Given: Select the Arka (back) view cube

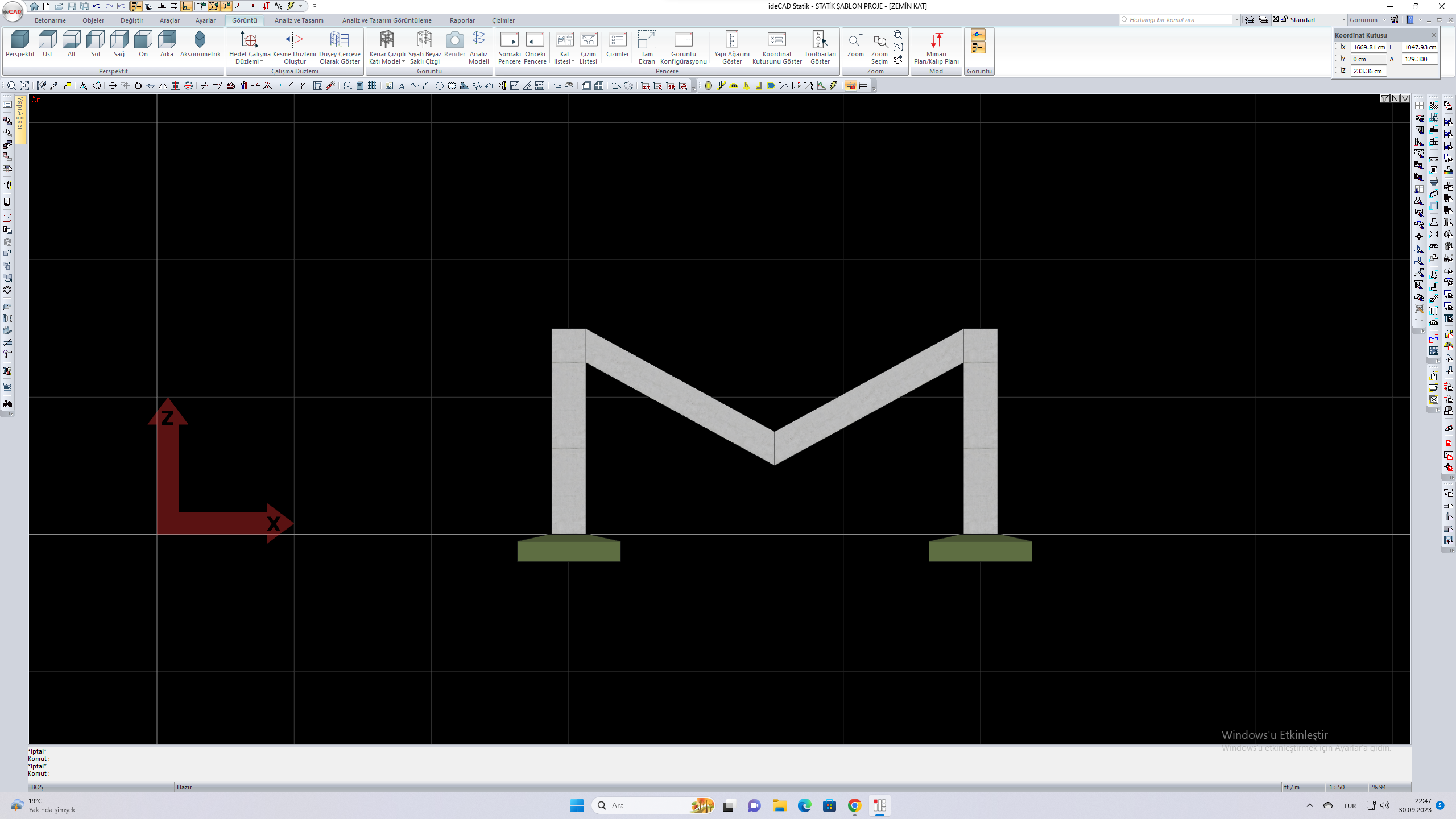Looking at the screenshot, I should coord(167,44).
